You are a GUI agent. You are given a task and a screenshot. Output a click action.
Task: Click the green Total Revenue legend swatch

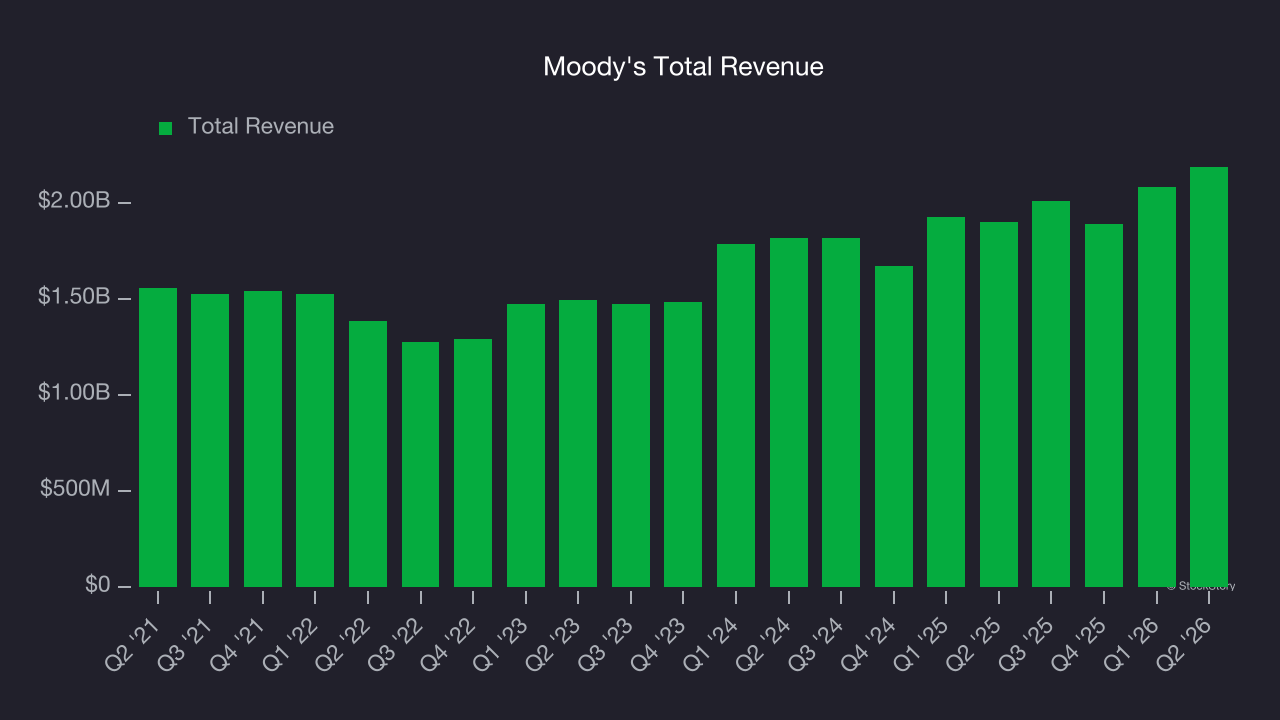click(166, 128)
